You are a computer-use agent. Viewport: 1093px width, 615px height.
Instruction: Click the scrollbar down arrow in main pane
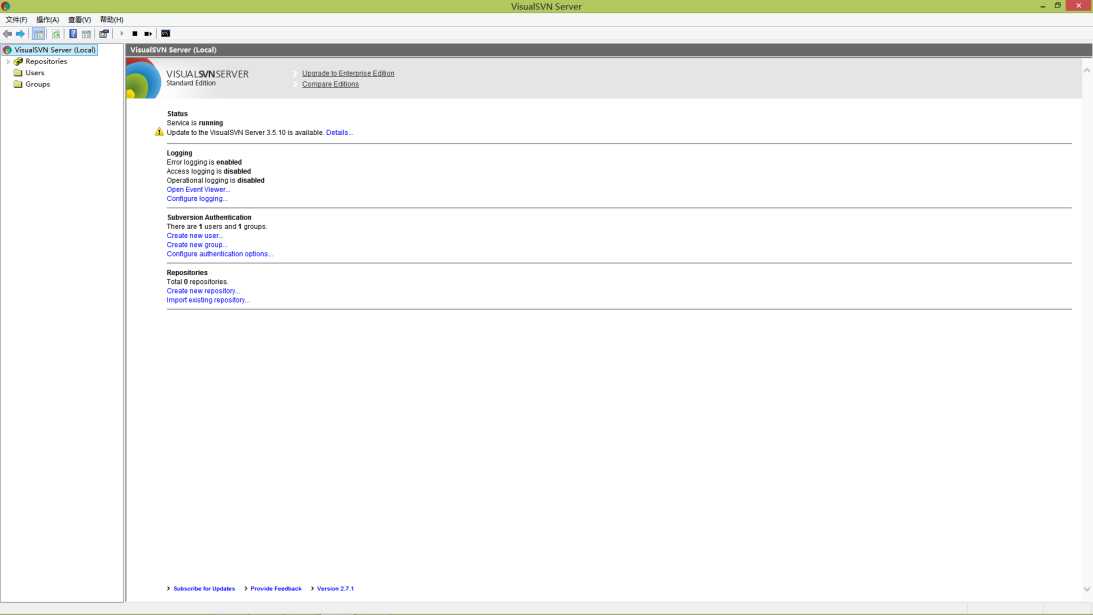click(1087, 589)
